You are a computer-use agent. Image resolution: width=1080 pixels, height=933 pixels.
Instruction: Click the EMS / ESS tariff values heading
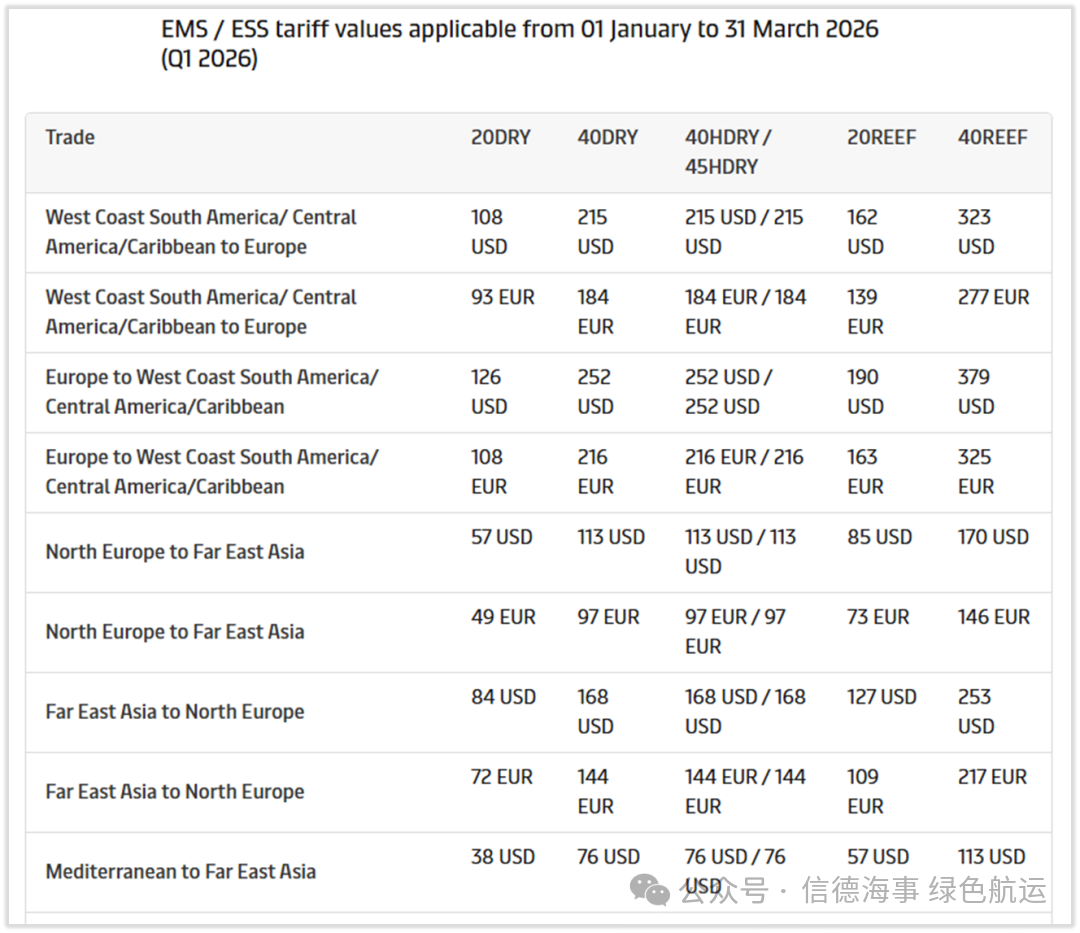pos(519,43)
